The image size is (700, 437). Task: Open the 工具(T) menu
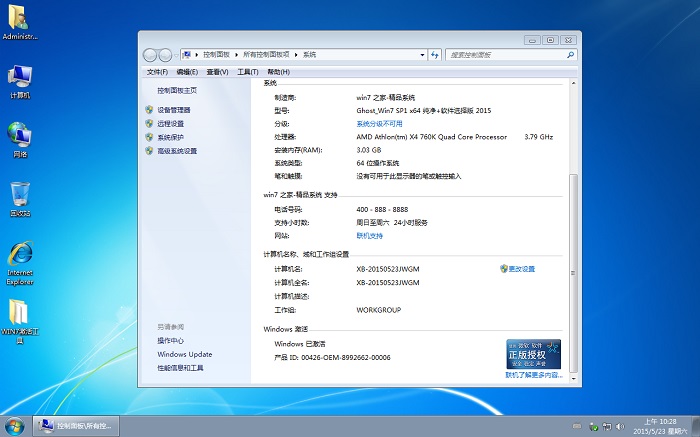pos(247,72)
